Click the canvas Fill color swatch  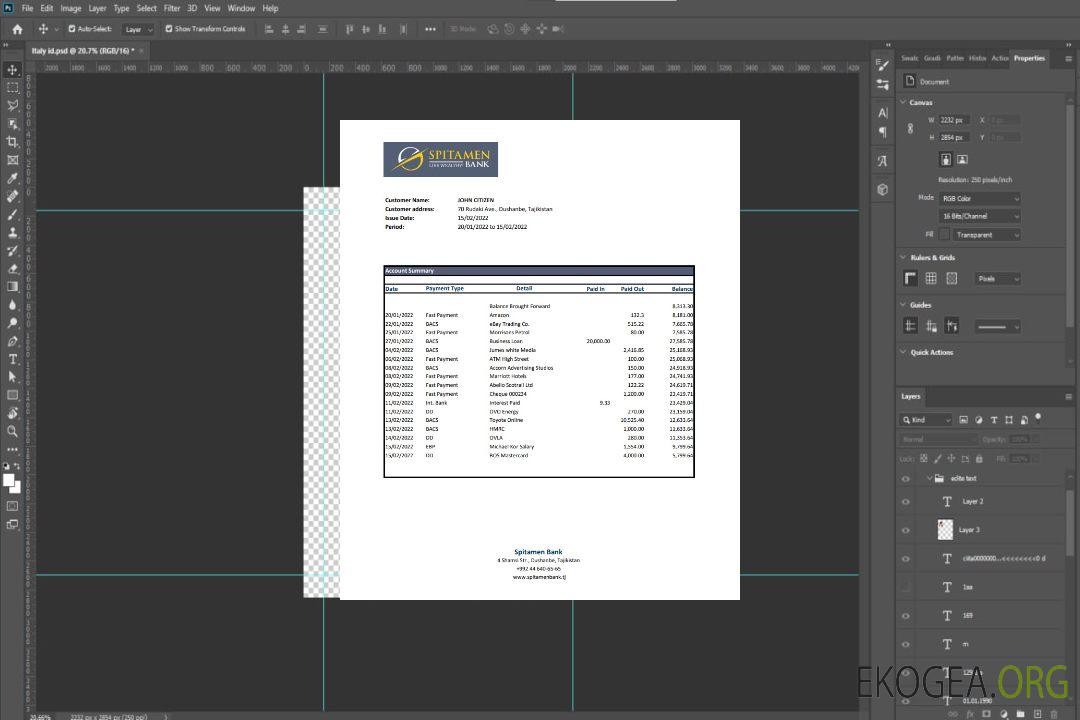(944, 235)
